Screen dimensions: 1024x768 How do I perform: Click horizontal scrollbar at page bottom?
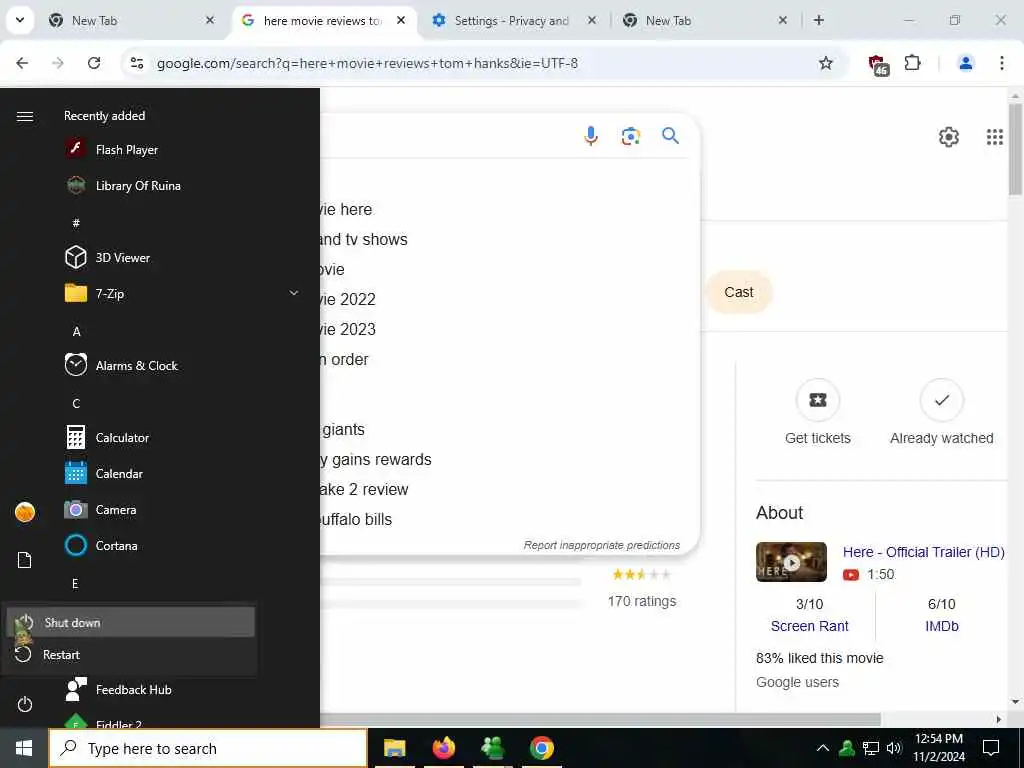click(601, 719)
